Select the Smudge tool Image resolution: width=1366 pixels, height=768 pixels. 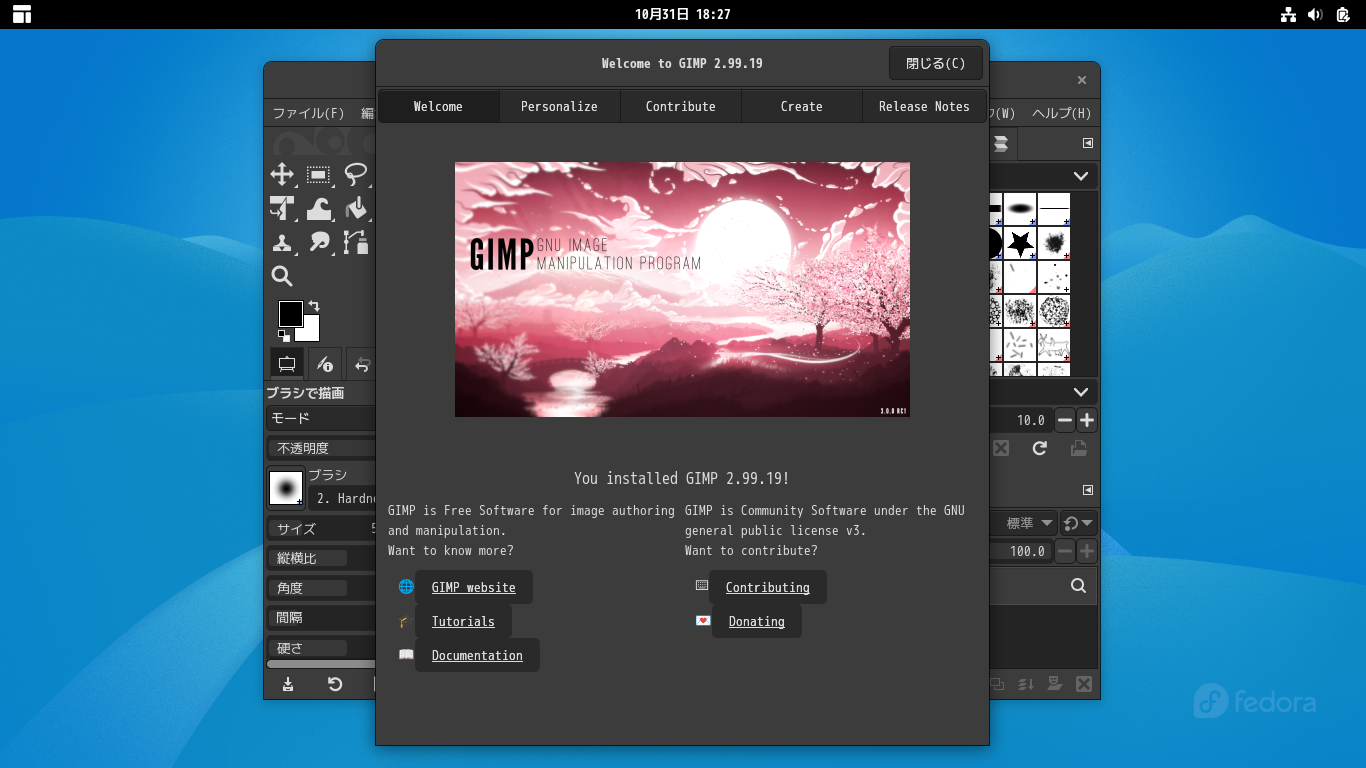pos(319,242)
